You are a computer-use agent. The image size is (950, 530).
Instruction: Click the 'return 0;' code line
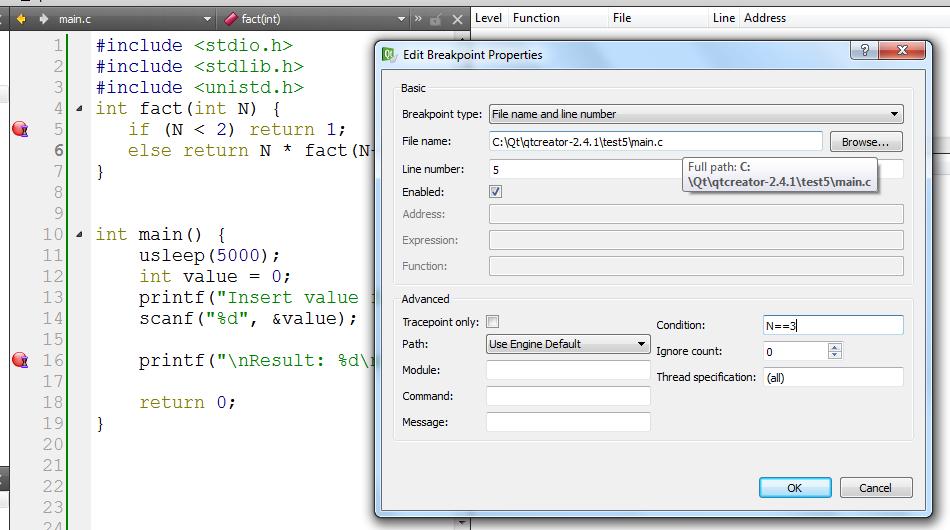(187, 402)
